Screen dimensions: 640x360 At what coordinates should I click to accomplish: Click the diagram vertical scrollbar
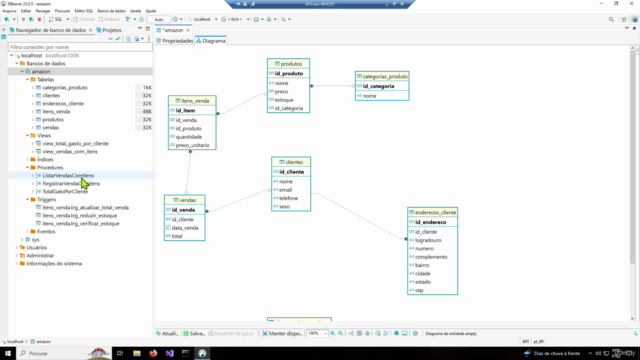point(633,157)
